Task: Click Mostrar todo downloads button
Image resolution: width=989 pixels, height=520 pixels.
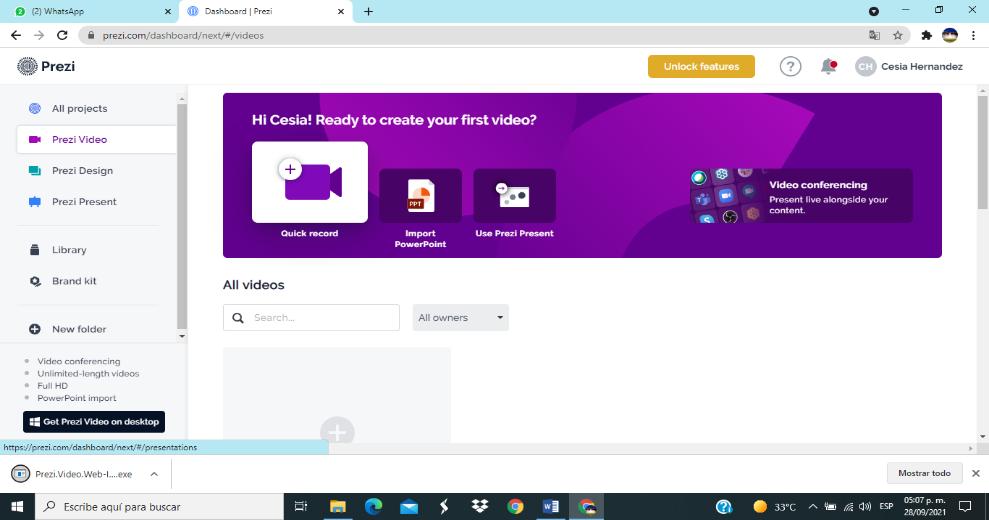Action: [924, 473]
